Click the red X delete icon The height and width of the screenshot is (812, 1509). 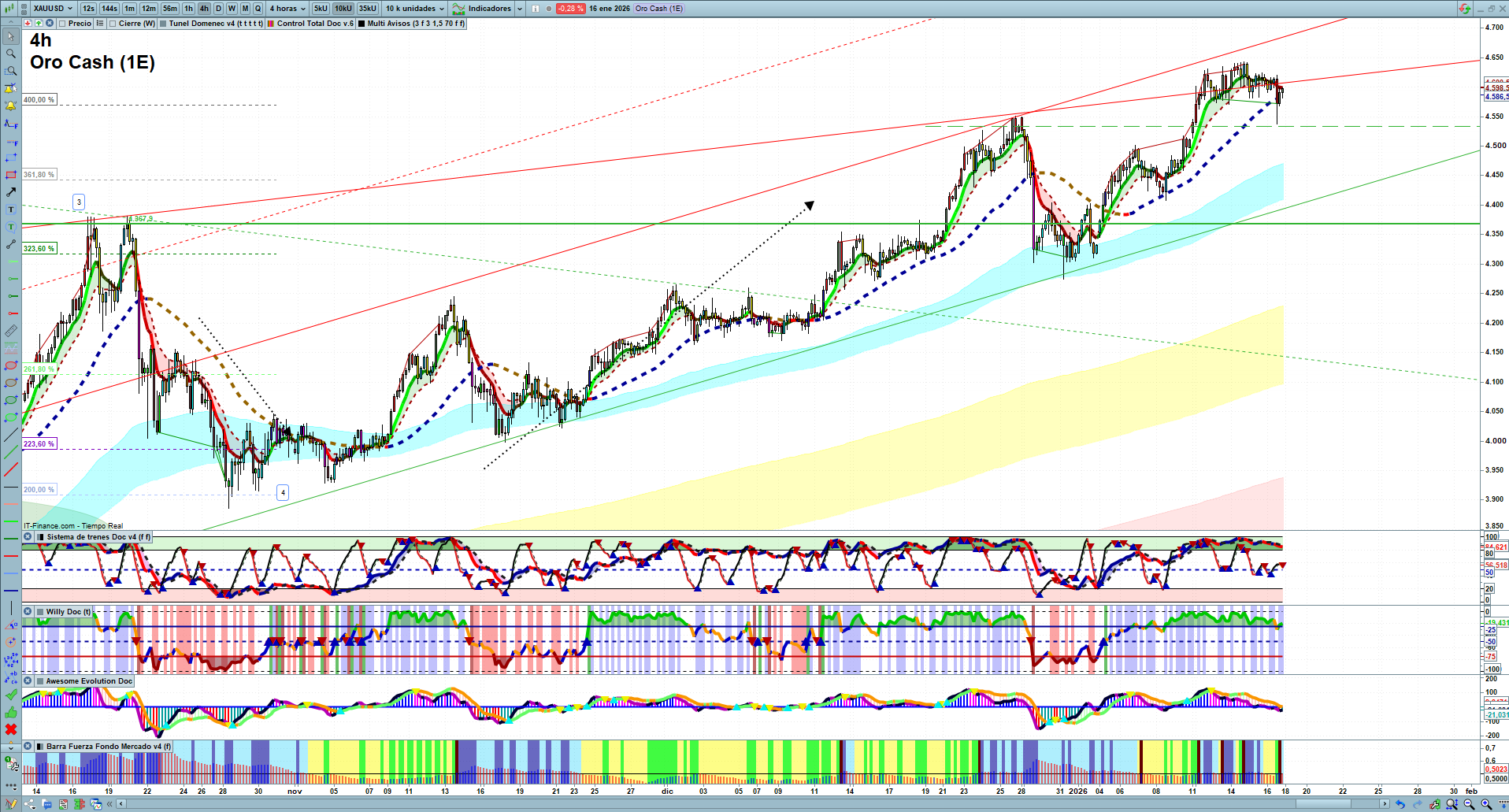click(x=11, y=729)
